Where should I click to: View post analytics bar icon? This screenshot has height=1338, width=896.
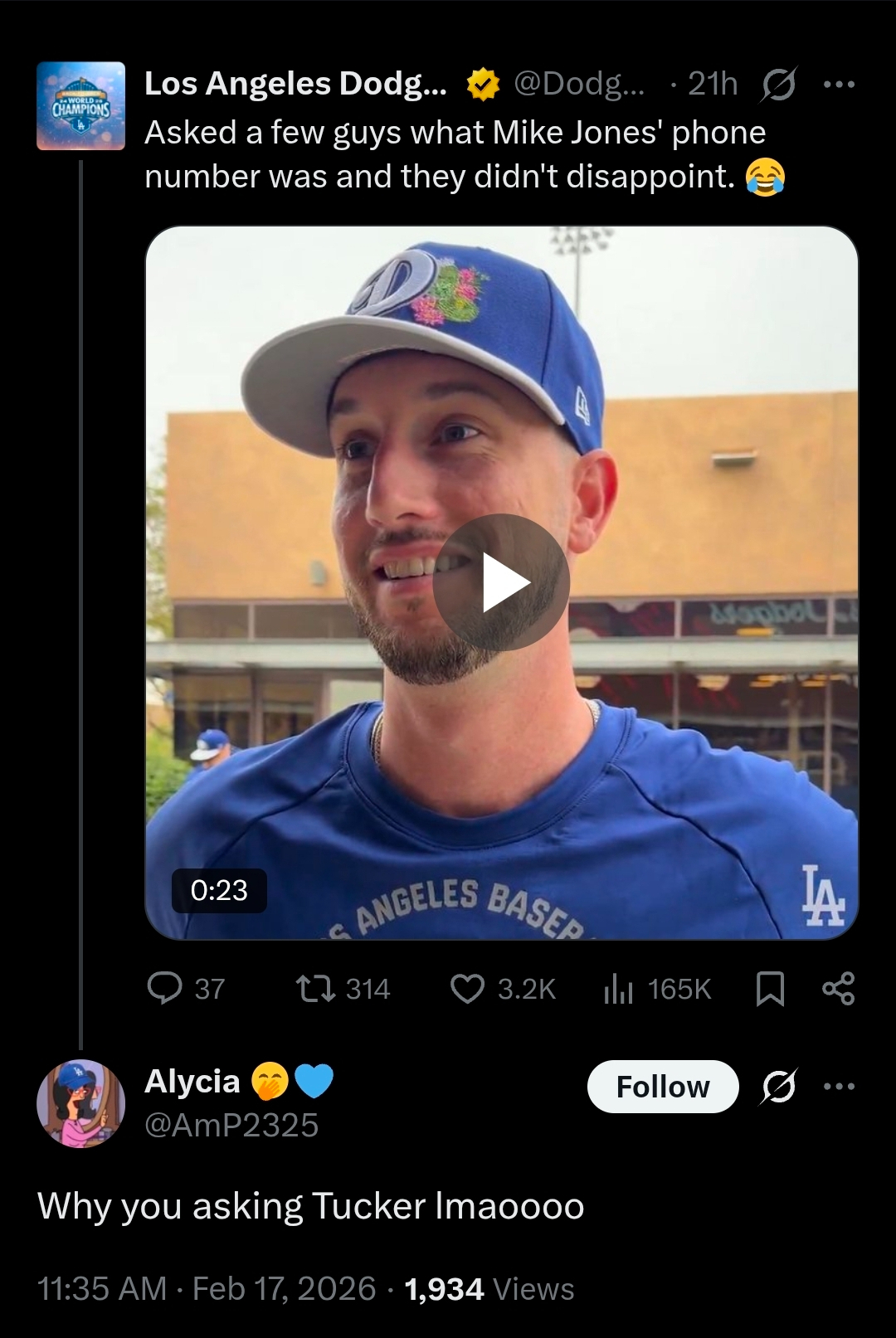(x=618, y=988)
